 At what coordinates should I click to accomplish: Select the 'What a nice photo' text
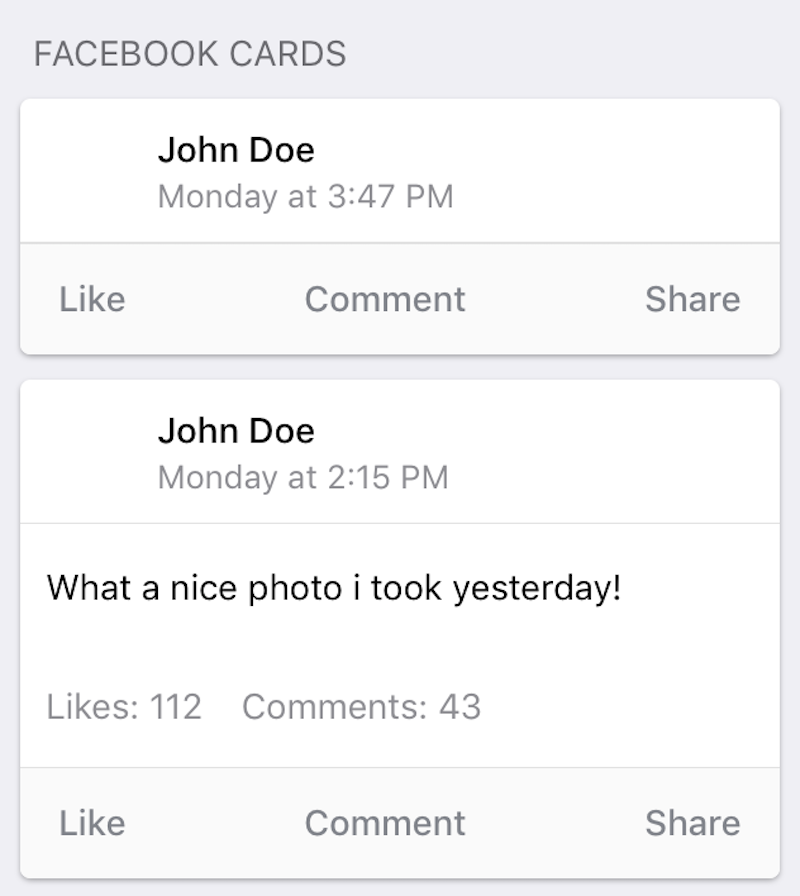click(x=334, y=588)
